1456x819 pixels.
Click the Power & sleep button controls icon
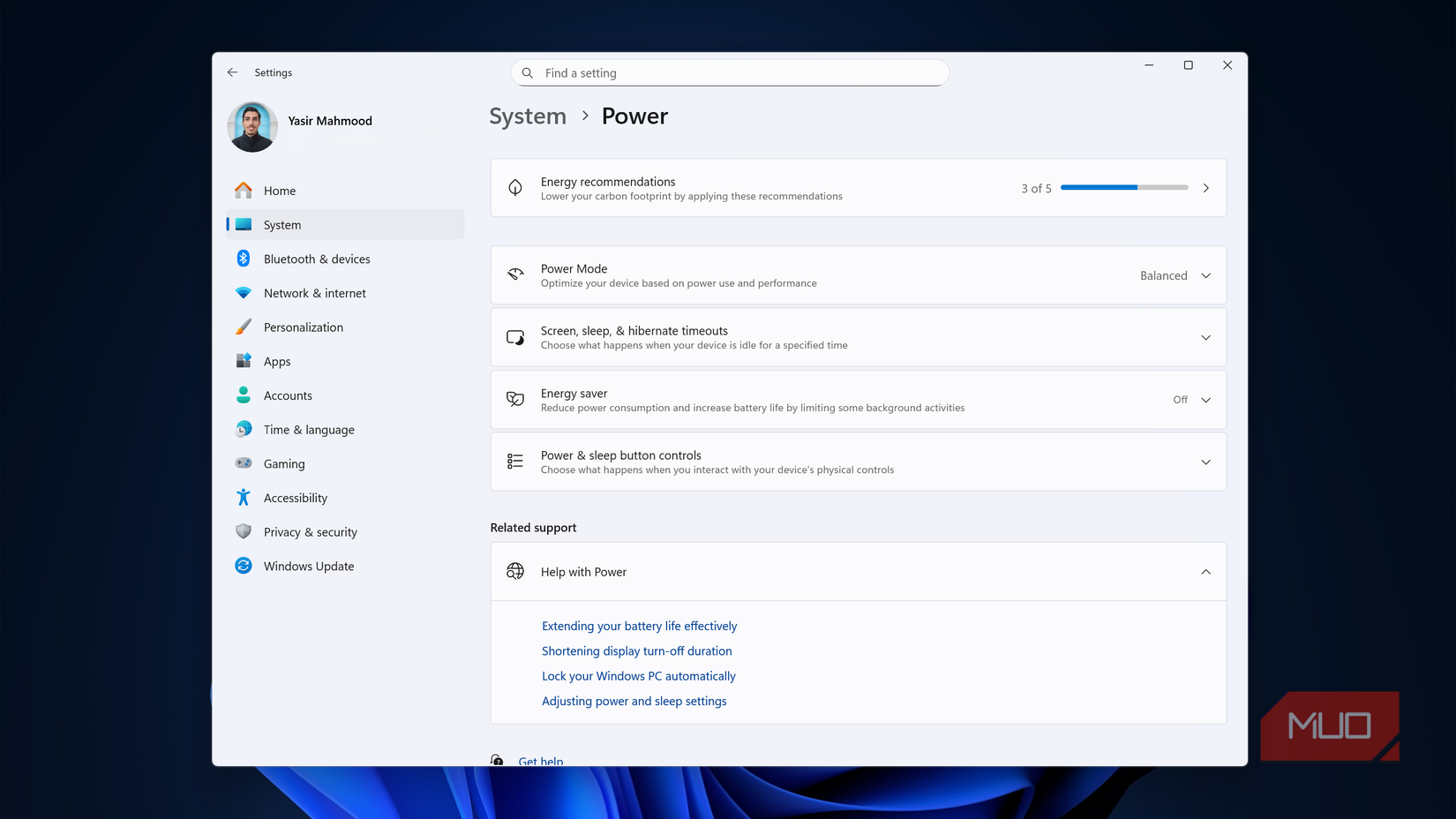click(x=515, y=462)
